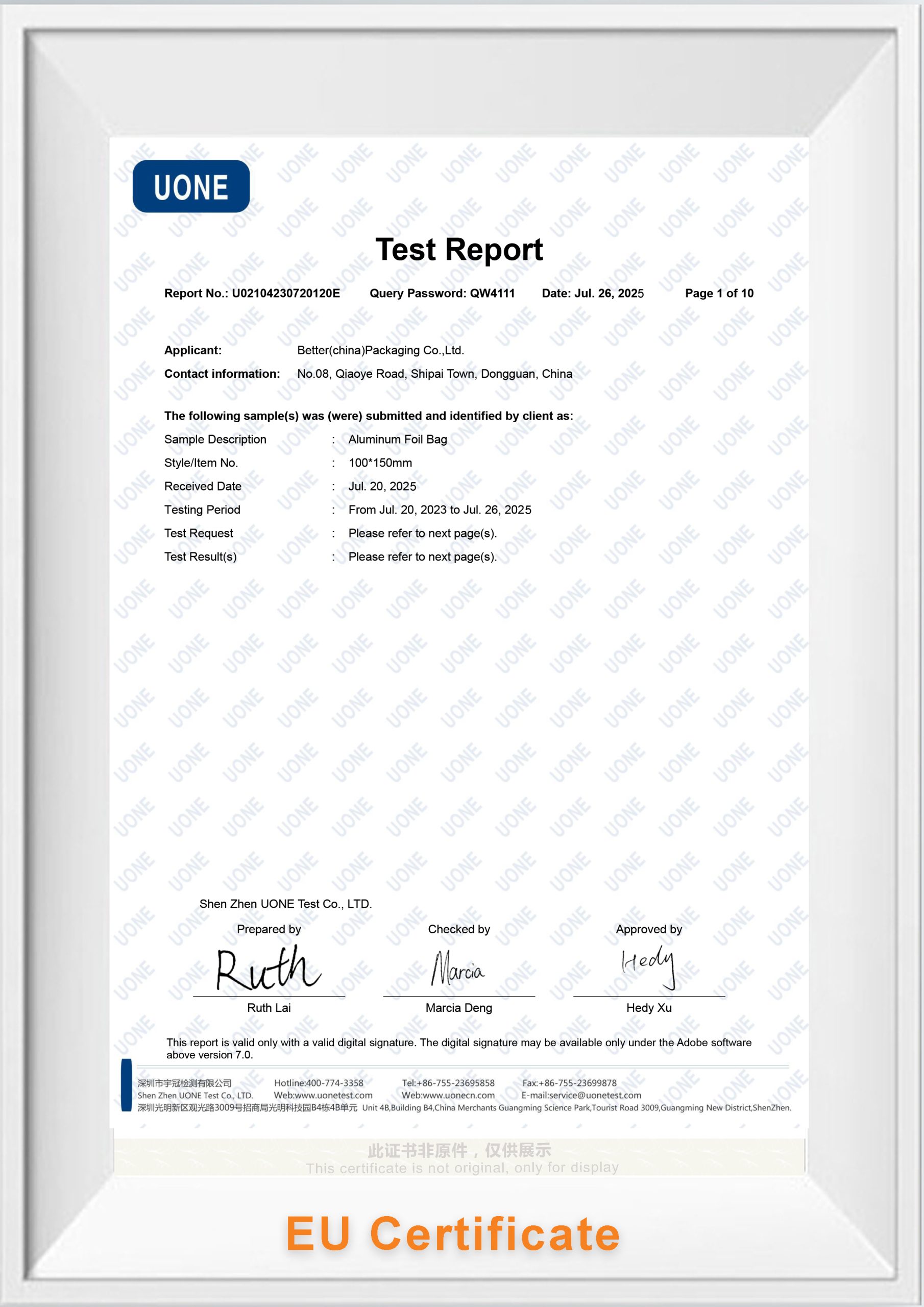The image size is (924, 1307).
Task: Select report number U02104230720120E
Action: pyautogui.click(x=285, y=293)
